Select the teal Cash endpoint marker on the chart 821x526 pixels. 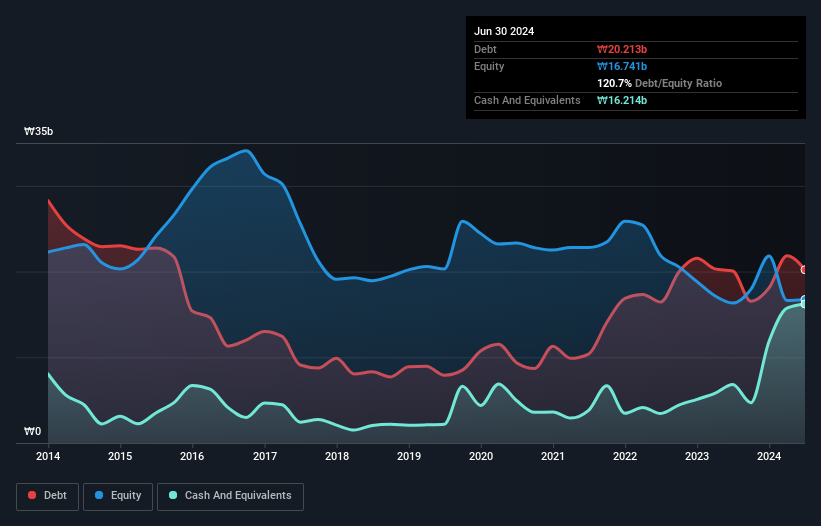click(804, 304)
